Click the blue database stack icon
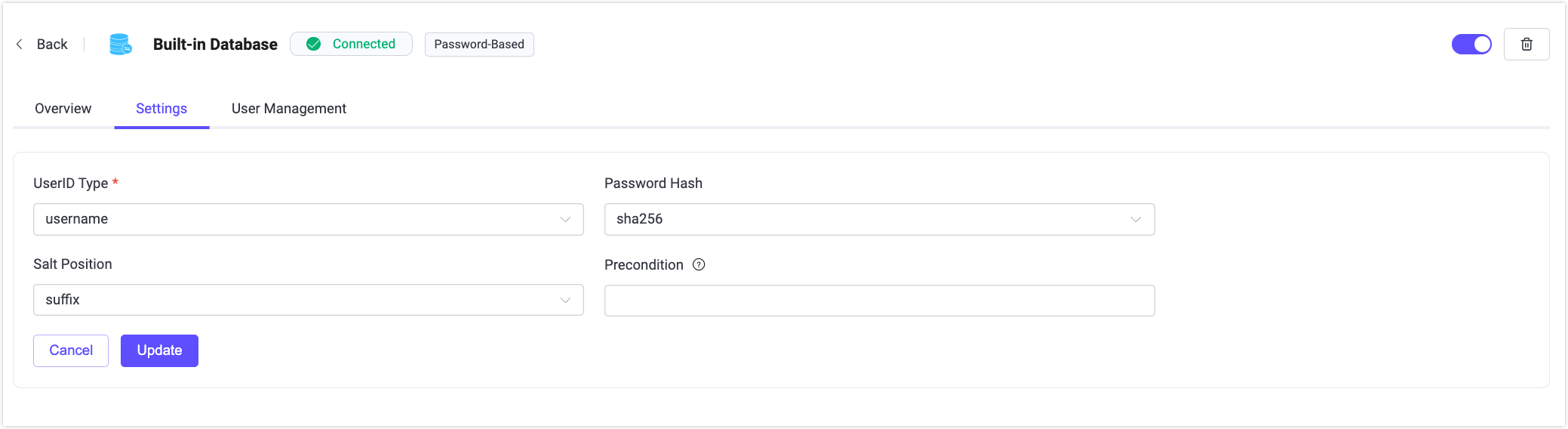Viewport: 1568px width, 429px height. point(120,45)
